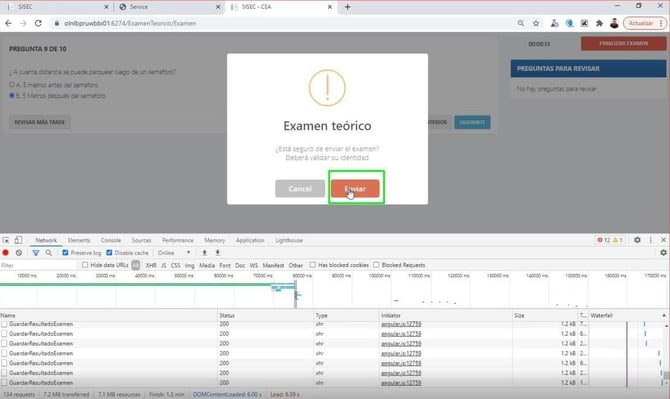
Task: Open the DevTools three-dot menu
Action: [650, 240]
